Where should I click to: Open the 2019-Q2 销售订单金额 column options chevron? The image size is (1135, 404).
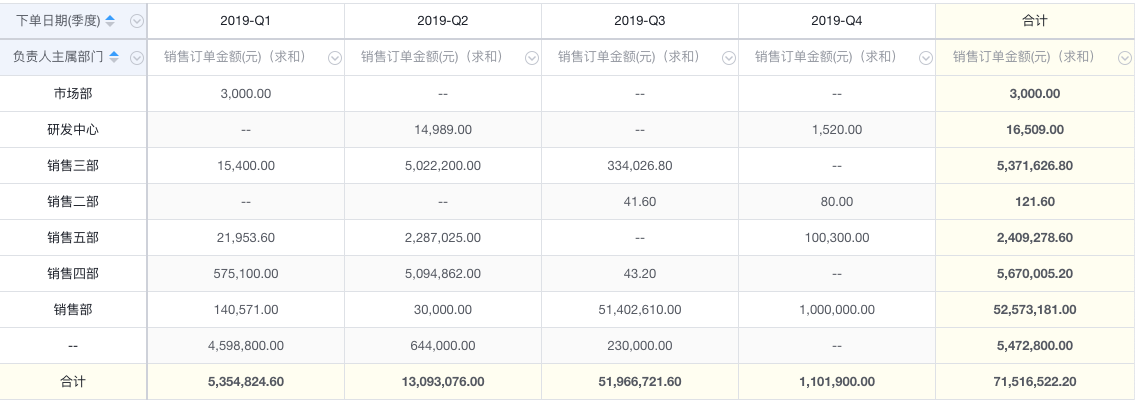pos(531,58)
